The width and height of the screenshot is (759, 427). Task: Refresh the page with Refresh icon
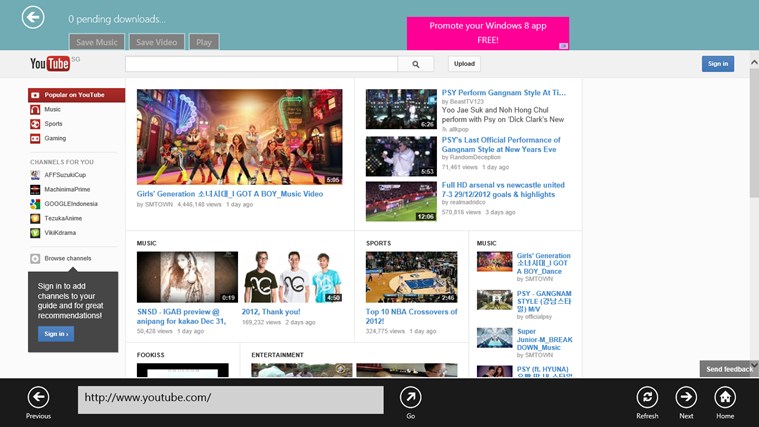(x=647, y=397)
